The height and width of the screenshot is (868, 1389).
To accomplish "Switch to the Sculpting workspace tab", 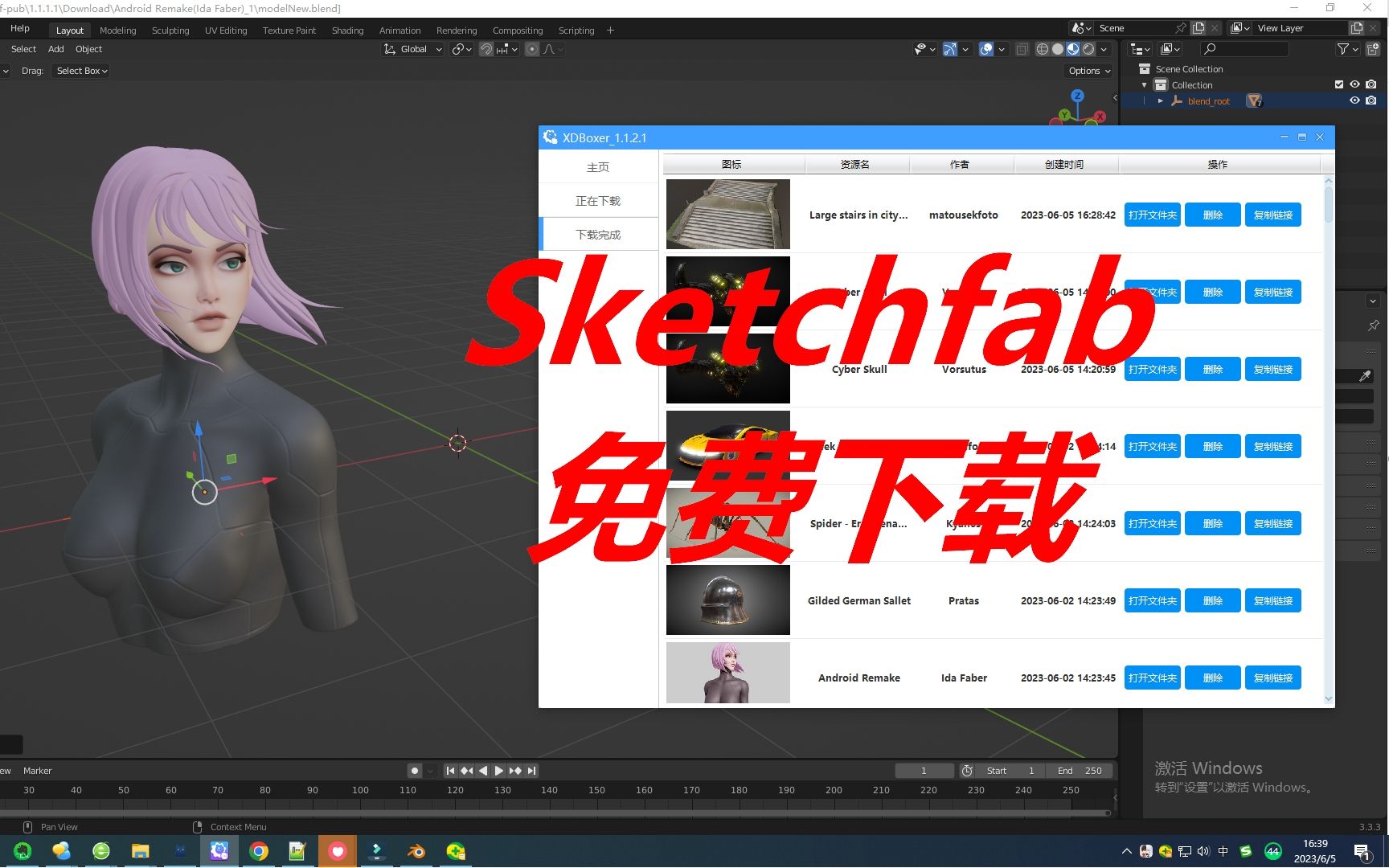I will (x=170, y=30).
